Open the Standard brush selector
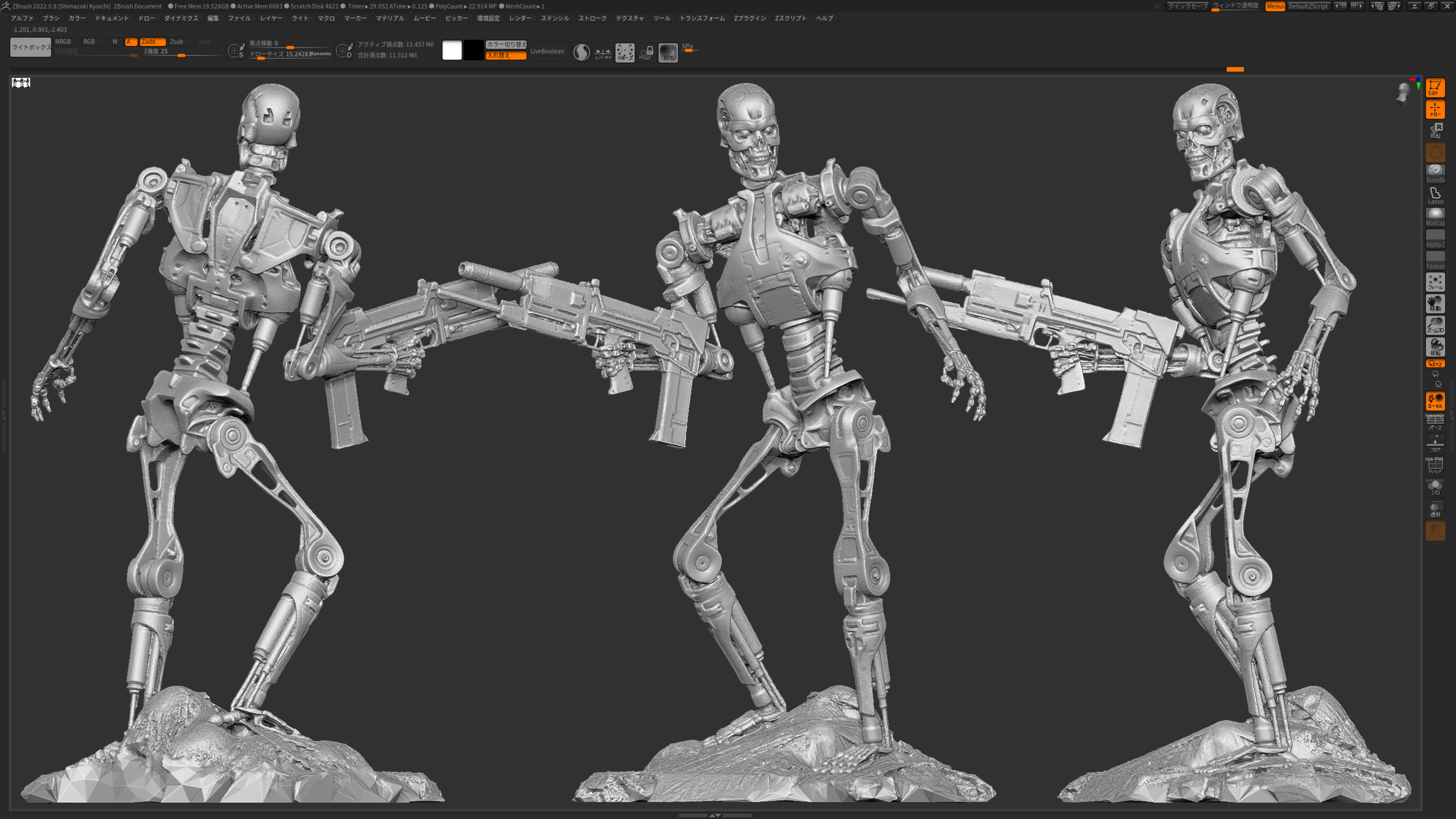The image size is (1456, 819). (1434, 174)
